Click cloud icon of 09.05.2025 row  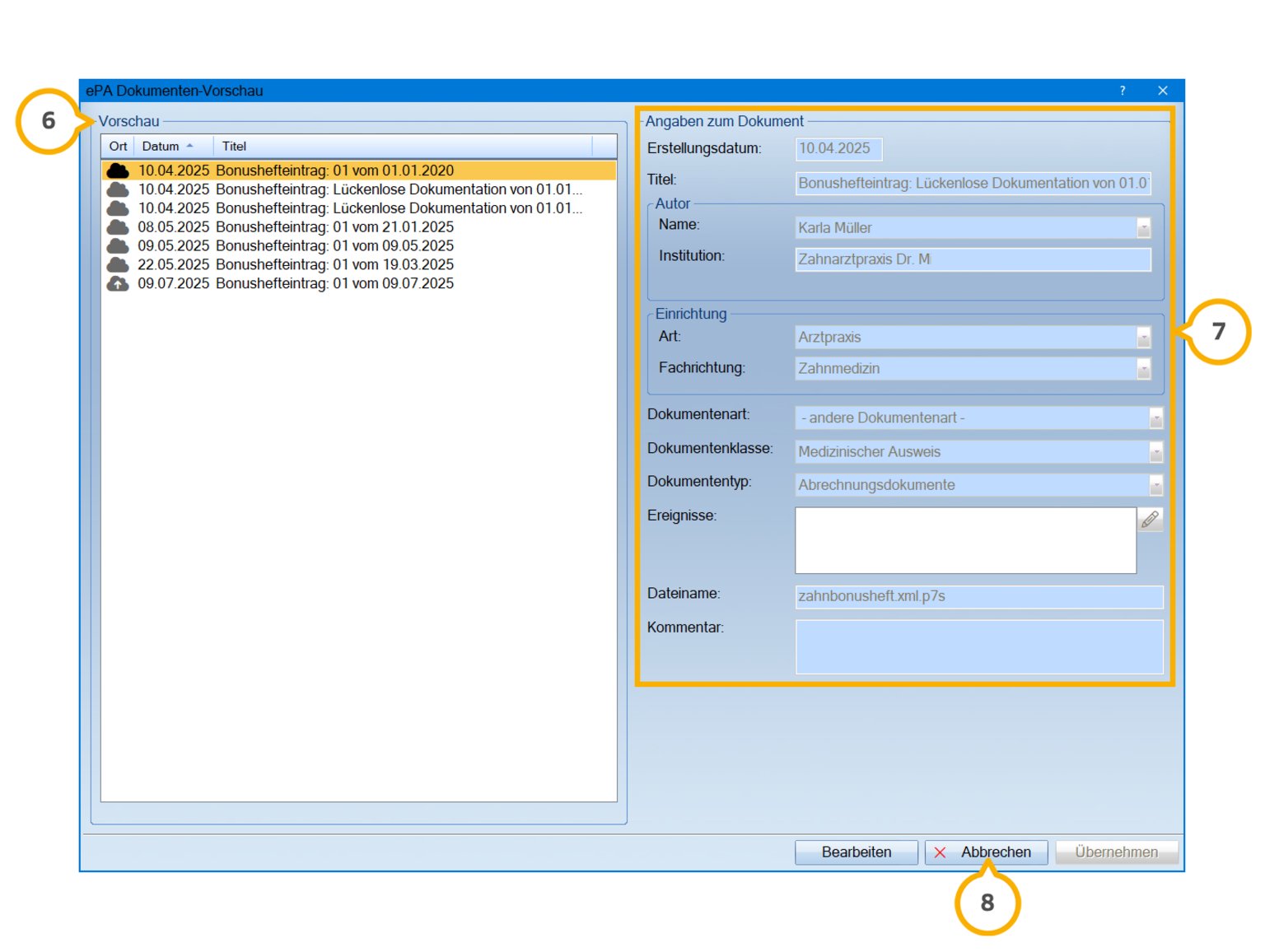coord(118,245)
